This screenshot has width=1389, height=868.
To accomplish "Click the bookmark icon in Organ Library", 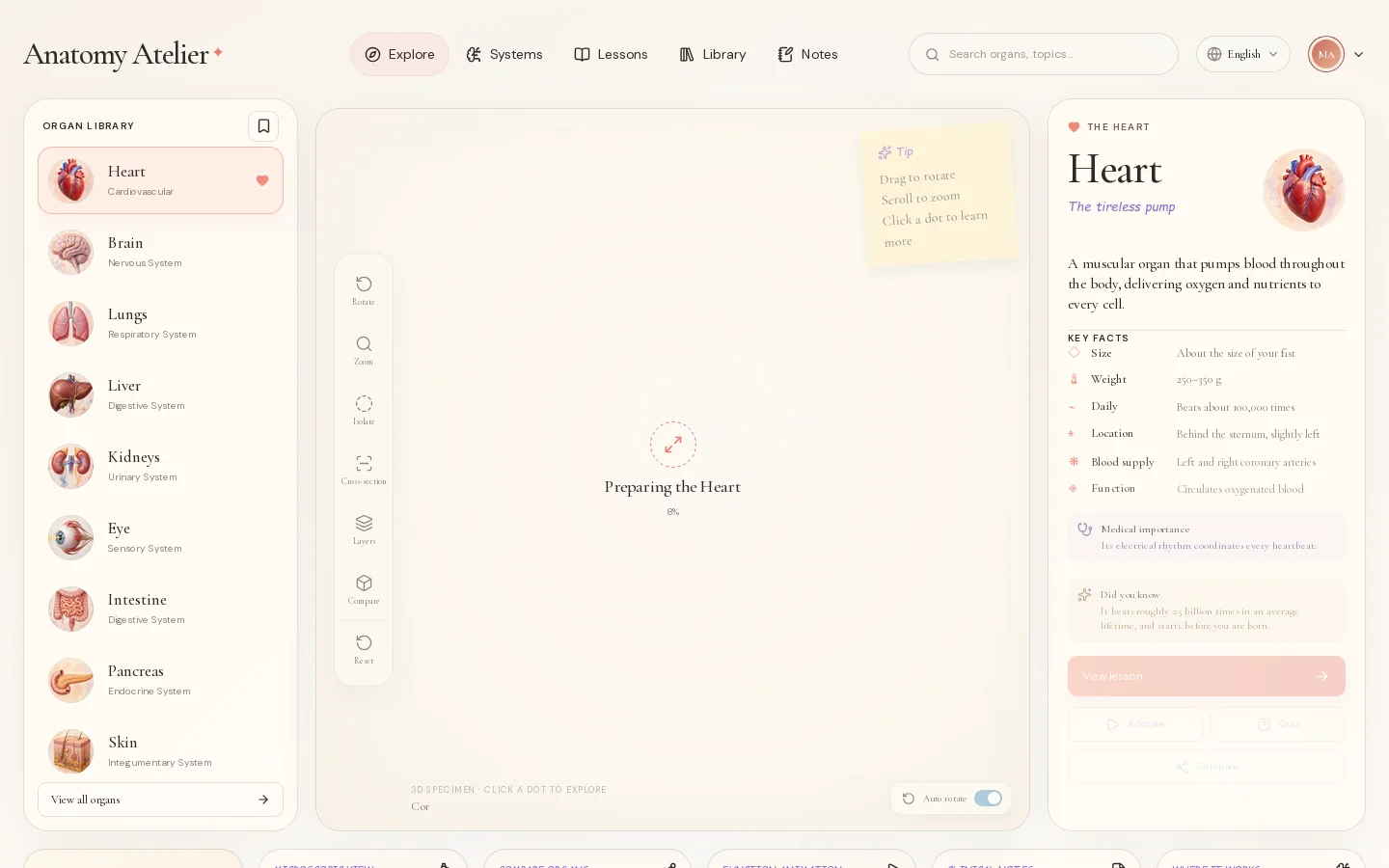I will click(x=263, y=126).
